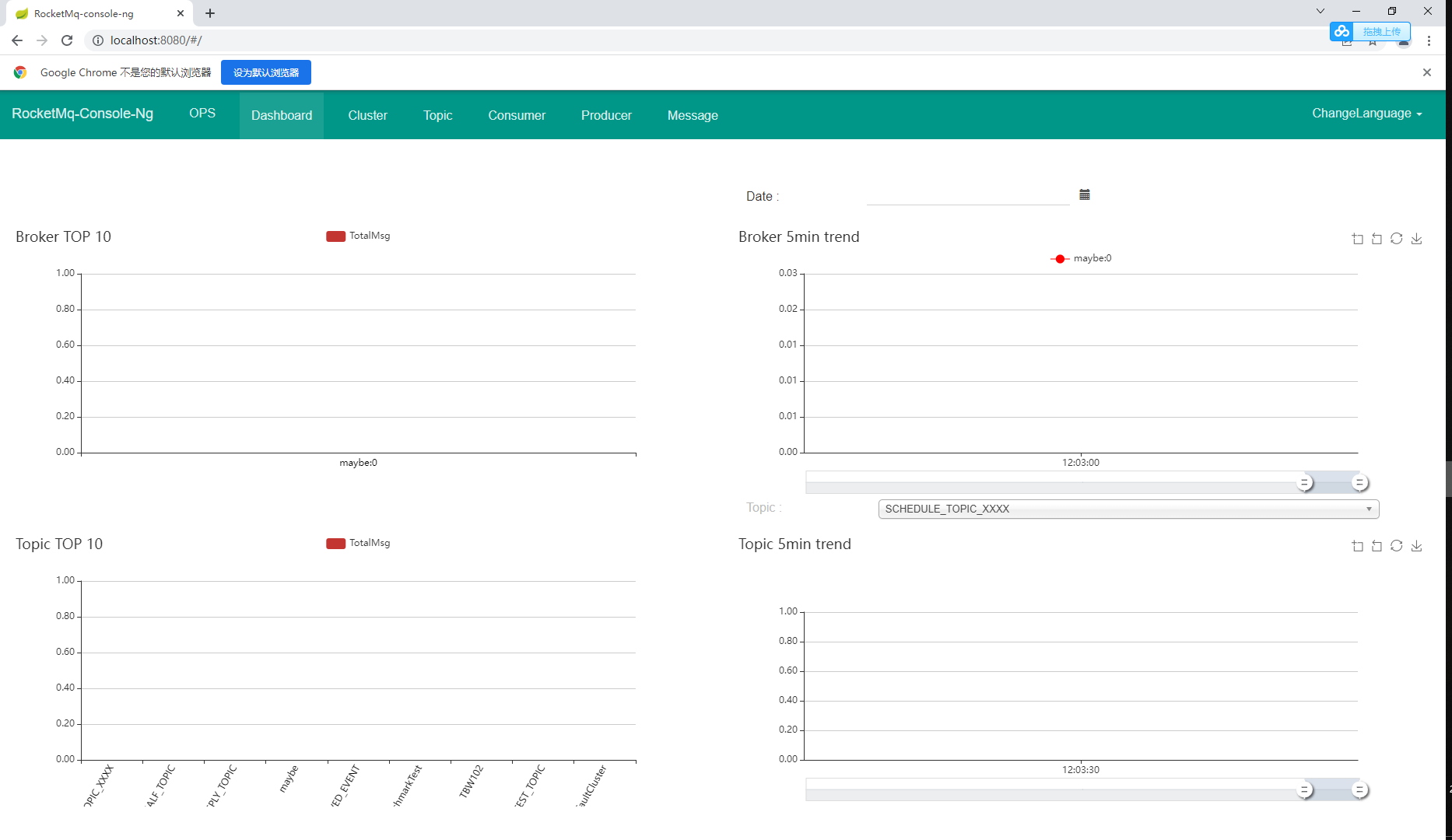This screenshot has height=840, width=1452.
Task: Click zoom reset icon on Broker 5min trend
Action: pos(1377,239)
